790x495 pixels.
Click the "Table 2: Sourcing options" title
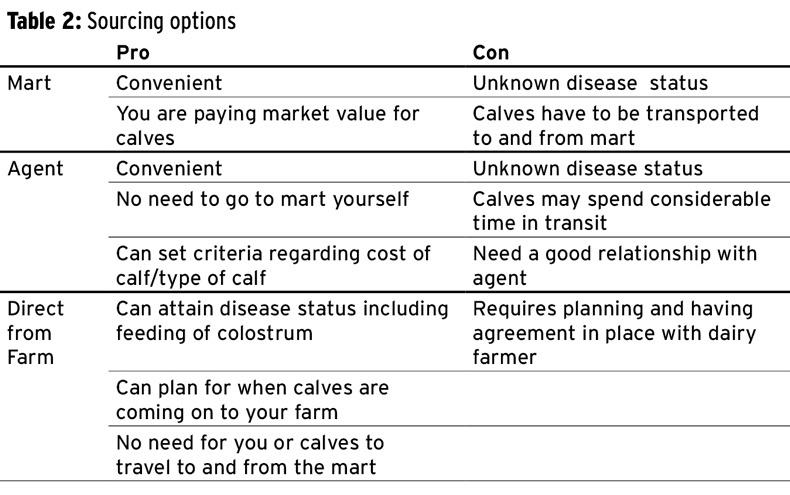point(121,21)
